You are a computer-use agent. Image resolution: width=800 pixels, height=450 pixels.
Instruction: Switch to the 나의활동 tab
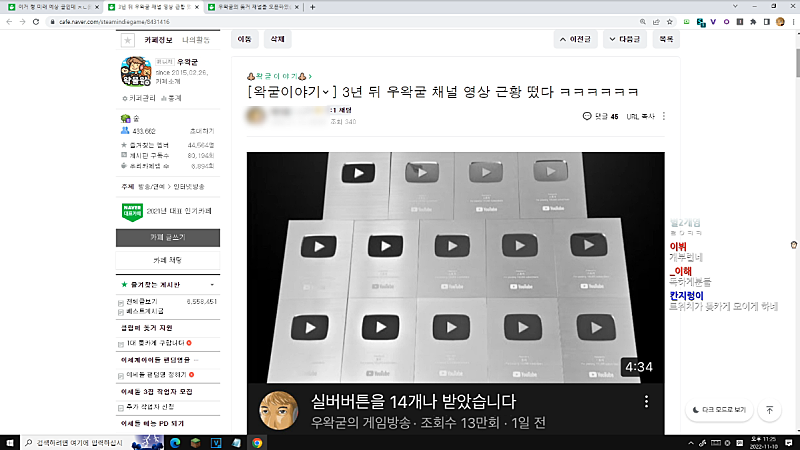click(x=196, y=40)
